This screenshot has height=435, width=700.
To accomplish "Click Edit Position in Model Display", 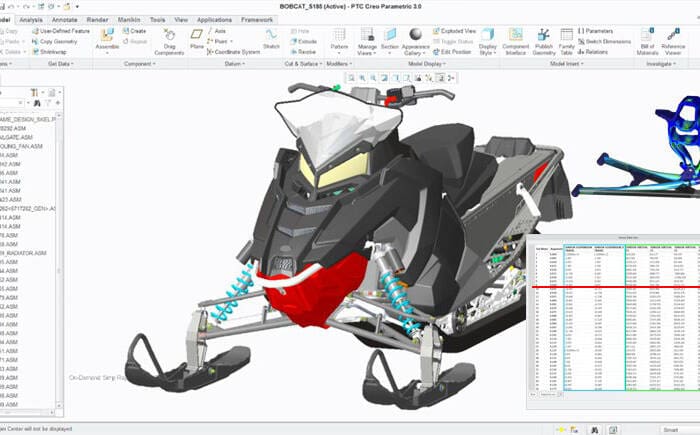I will click(452, 52).
